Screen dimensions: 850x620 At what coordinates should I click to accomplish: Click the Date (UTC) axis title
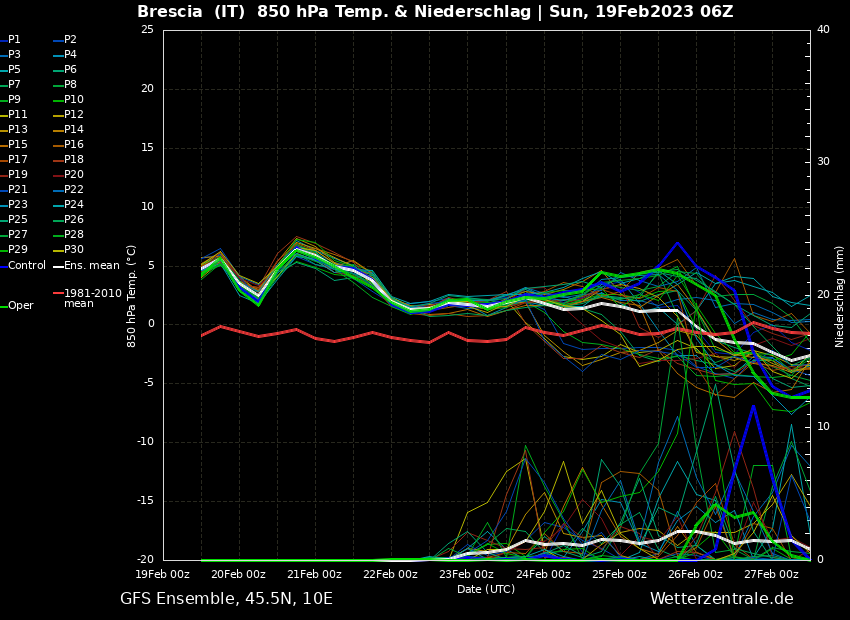click(486, 589)
